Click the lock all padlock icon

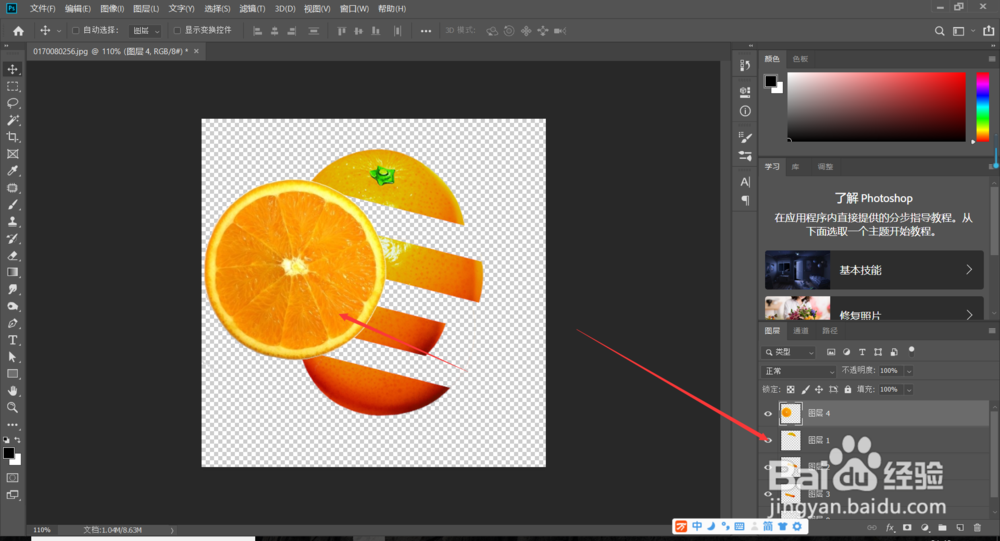[848, 389]
